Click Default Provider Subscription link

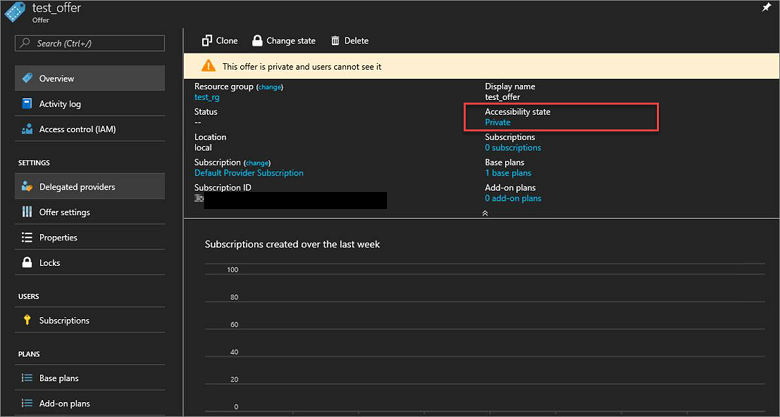[x=249, y=173]
